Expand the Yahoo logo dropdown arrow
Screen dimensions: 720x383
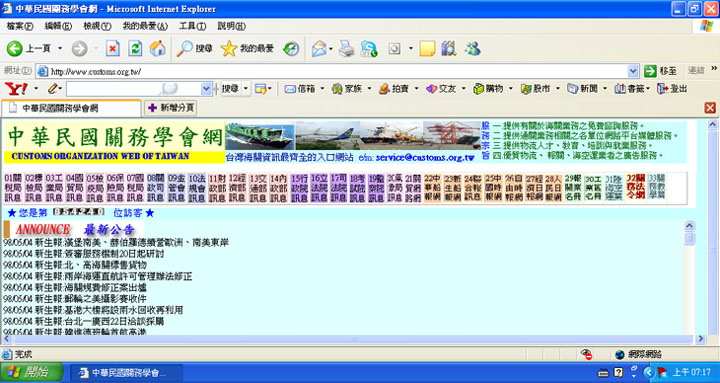click(x=36, y=89)
